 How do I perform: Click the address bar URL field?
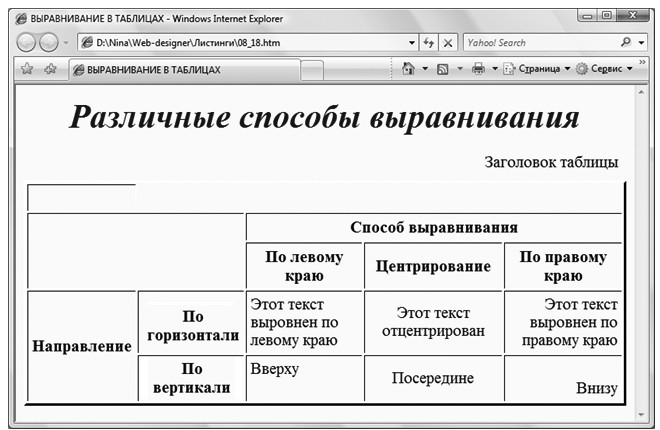[240, 44]
